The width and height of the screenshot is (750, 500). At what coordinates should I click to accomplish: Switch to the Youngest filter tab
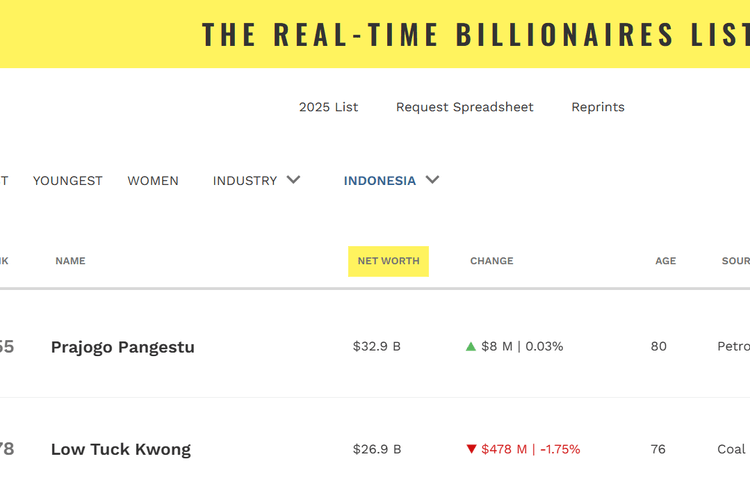click(67, 181)
